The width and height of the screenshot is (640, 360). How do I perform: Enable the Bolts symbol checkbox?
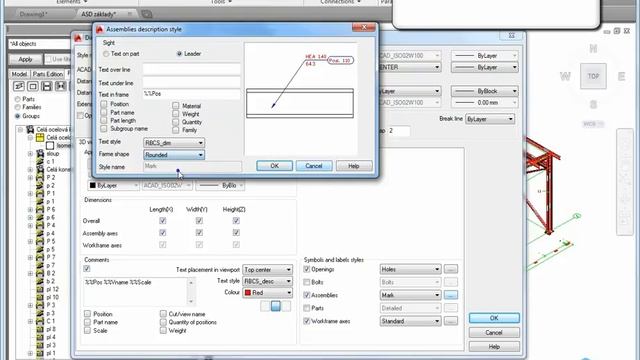[x=307, y=282]
